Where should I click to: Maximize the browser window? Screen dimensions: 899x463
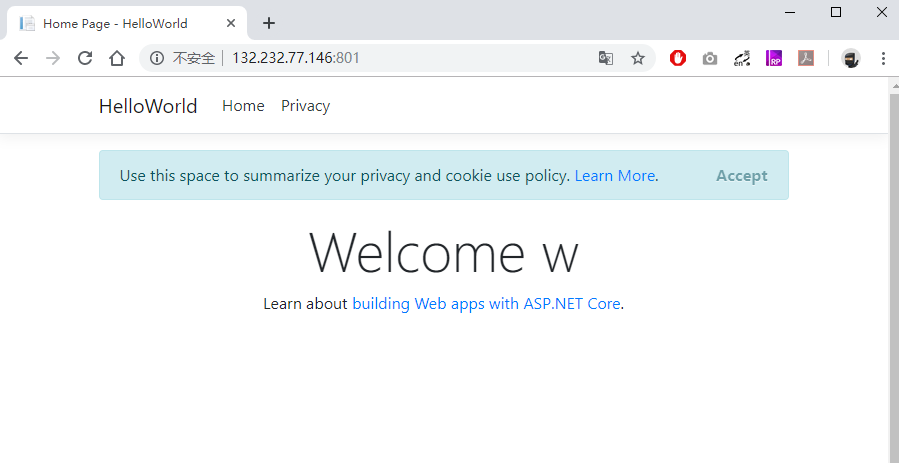(x=836, y=12)
